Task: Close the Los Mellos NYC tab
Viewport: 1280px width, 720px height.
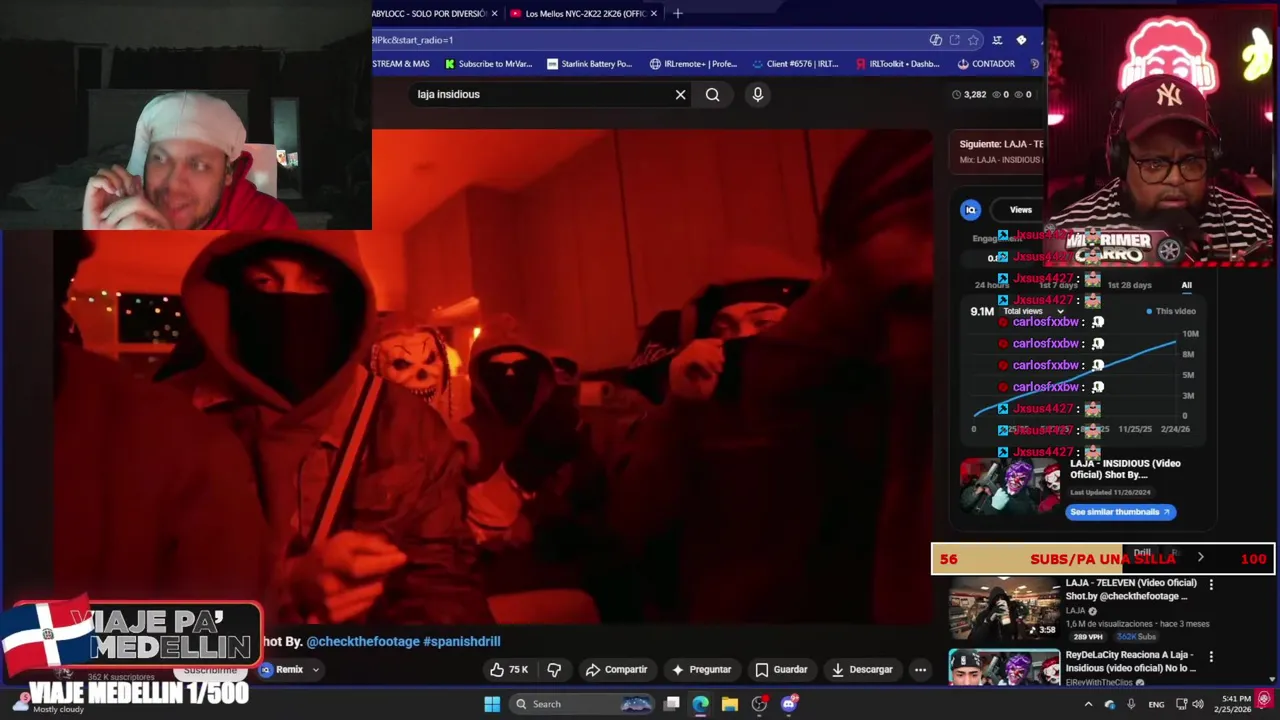Action: pos(654,13)
